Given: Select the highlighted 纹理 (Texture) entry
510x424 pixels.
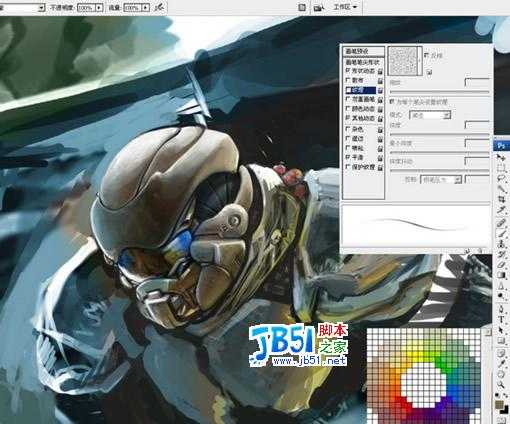Looking at the screenshot, I should [361, 90].
